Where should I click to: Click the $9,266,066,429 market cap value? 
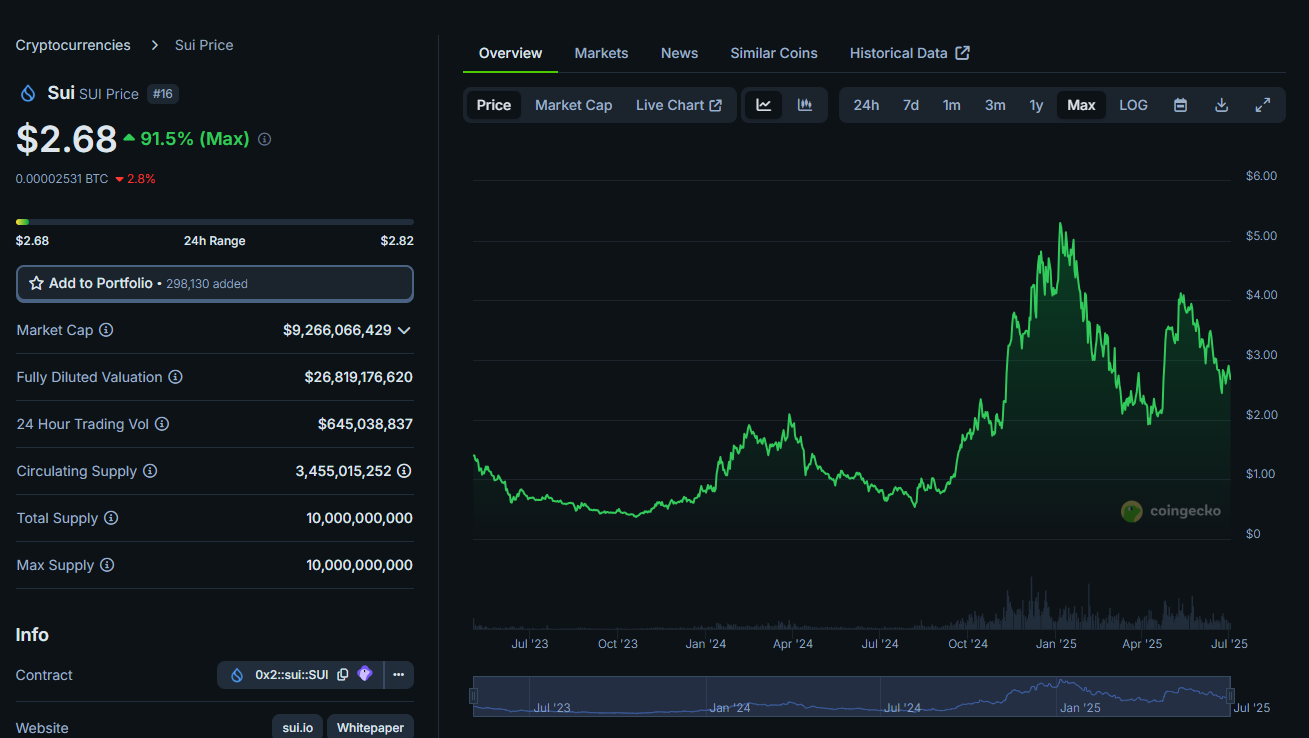pos(337,330)
